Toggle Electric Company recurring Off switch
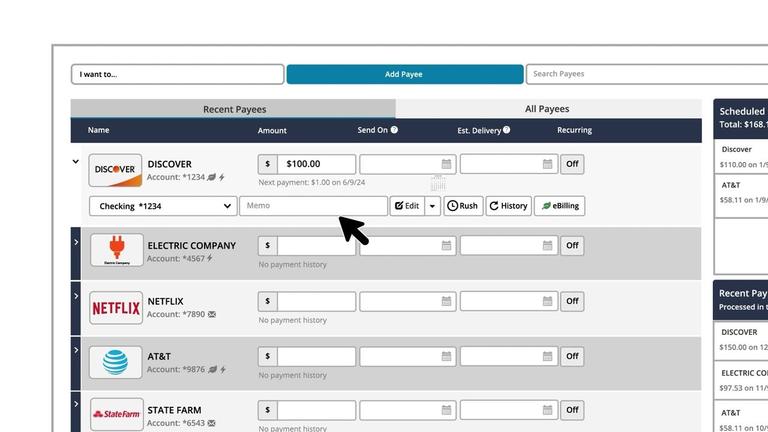 click(572, 245)
